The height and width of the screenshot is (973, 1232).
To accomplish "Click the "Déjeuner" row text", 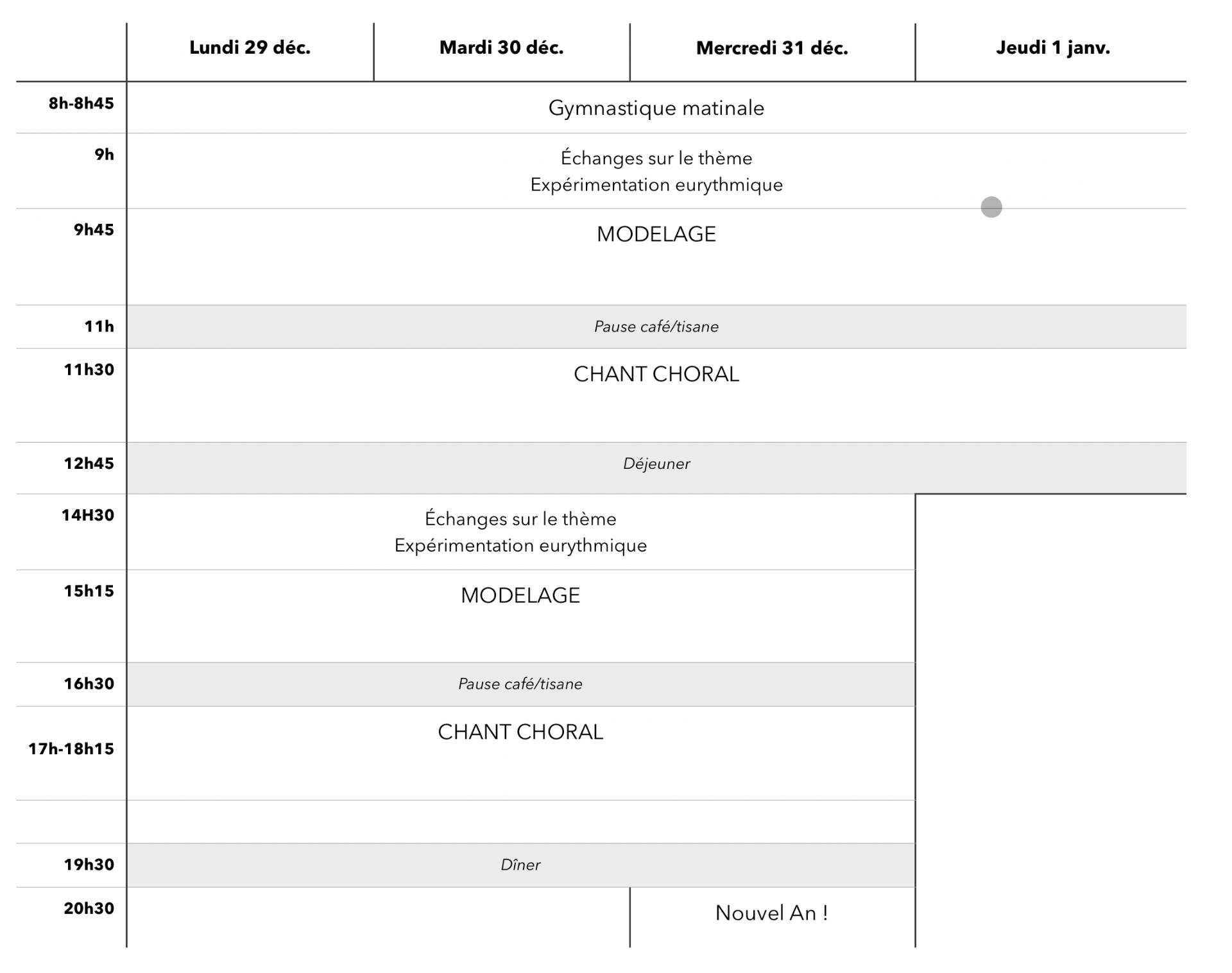I will point(656,464).
